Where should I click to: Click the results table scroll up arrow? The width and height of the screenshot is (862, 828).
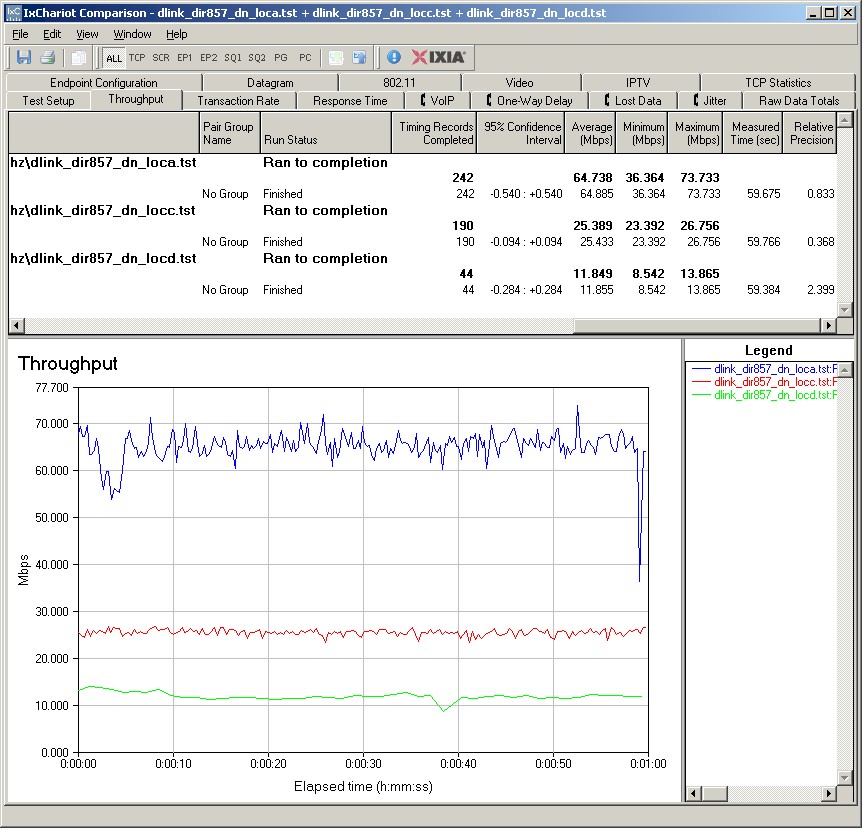pos(845,119)
